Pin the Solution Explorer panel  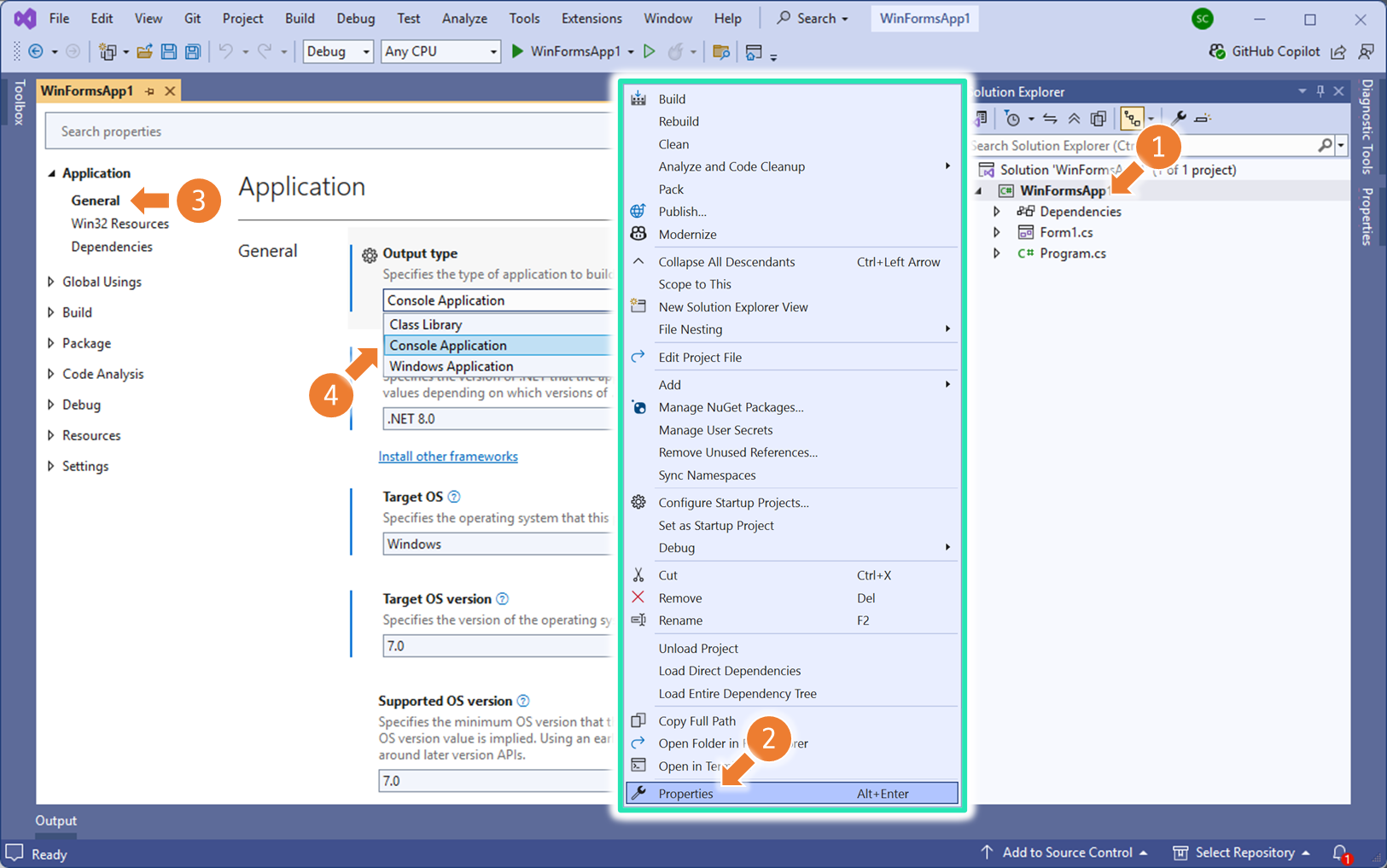pyautogui.click(x=1320, y=91)
